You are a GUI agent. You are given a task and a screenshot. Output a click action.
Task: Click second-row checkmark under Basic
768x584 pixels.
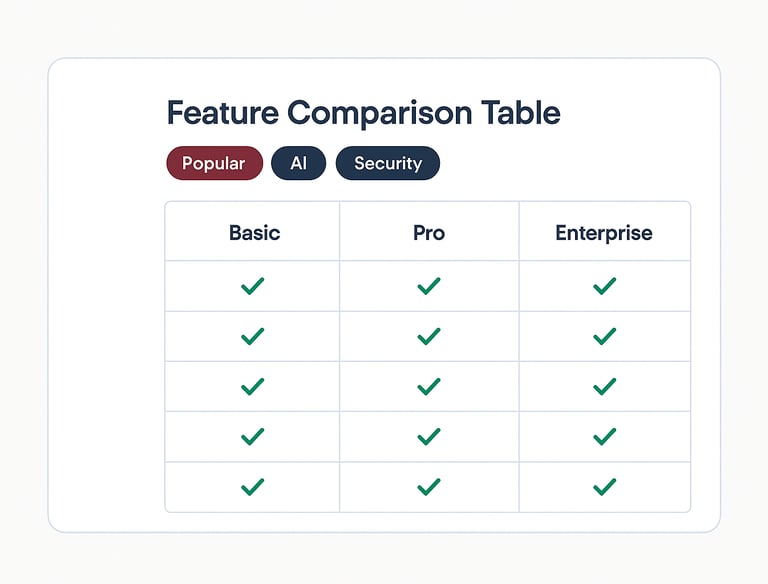point(253,337)
